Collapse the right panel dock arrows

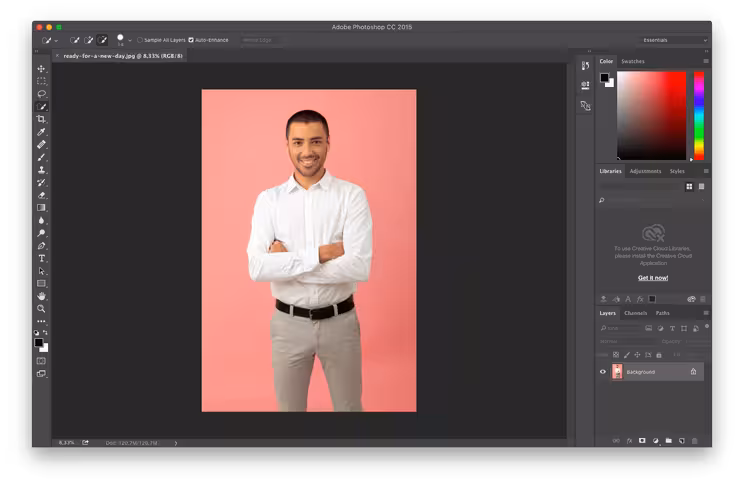(x=706, y=51)
